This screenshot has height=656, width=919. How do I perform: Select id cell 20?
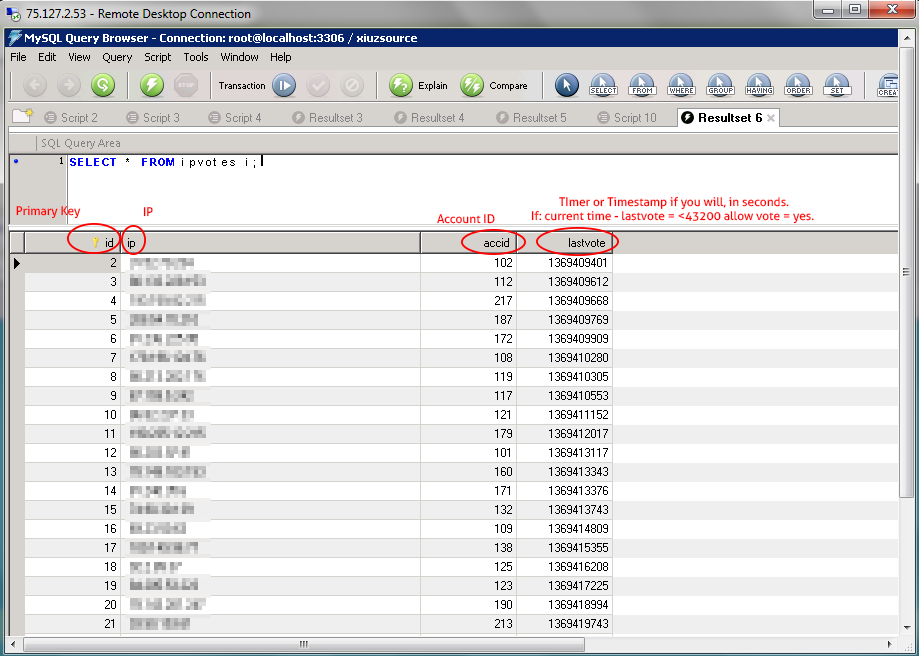click(x=73, y=604)
